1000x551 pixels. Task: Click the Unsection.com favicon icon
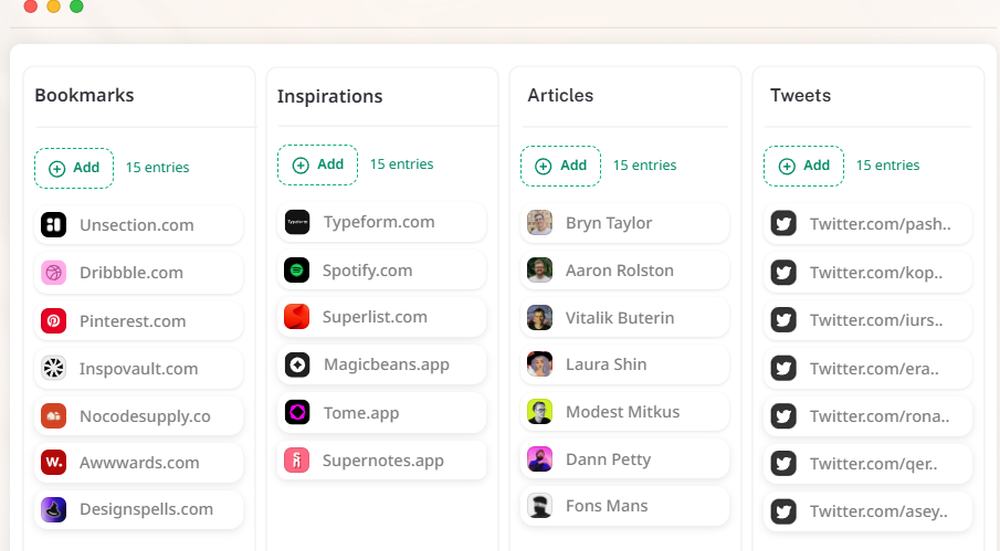click(x=53, y=225)
